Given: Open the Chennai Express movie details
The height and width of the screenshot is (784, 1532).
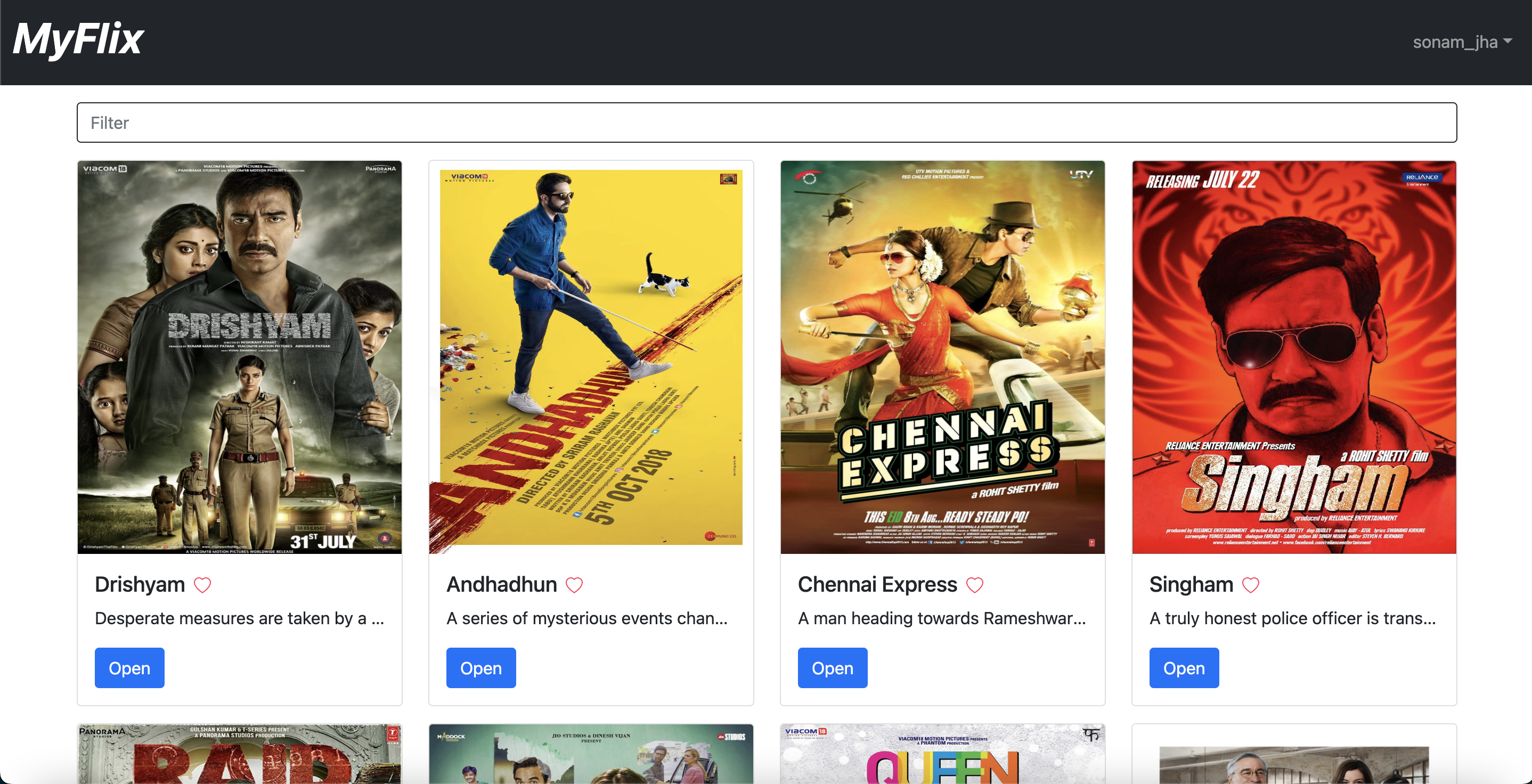Looking at the screenshot, I should [x=833, y=668].
